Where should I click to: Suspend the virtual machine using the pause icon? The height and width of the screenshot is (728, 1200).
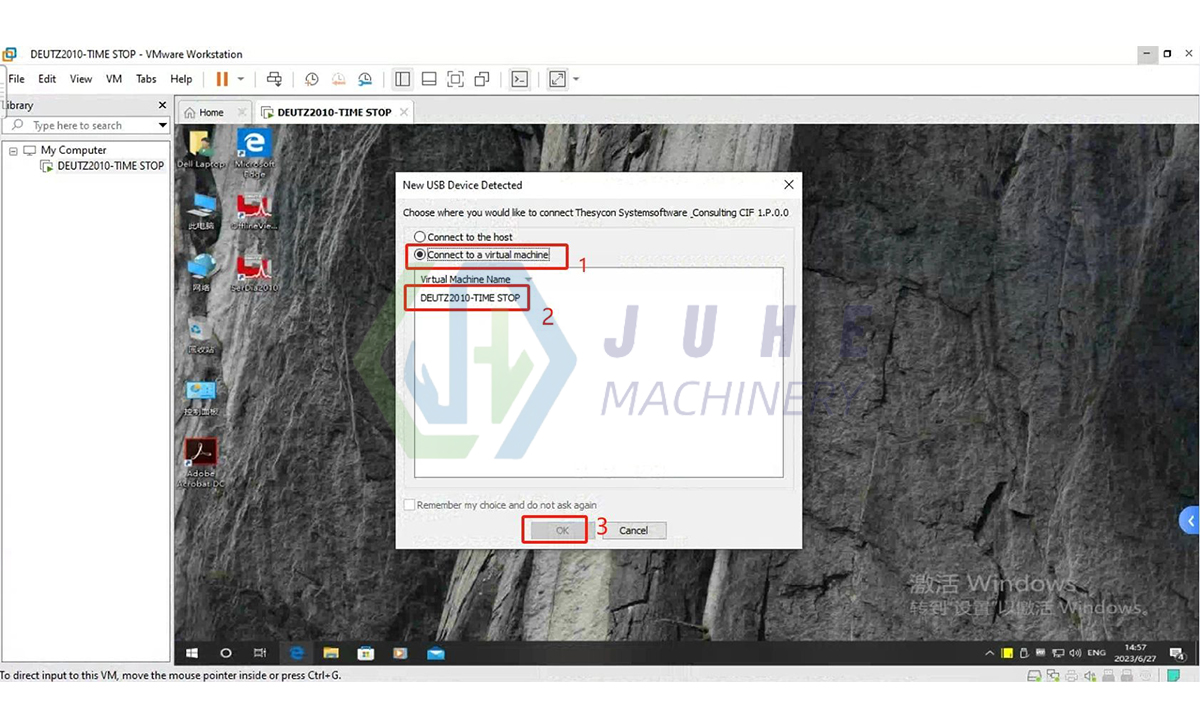[x=222, y=79]
